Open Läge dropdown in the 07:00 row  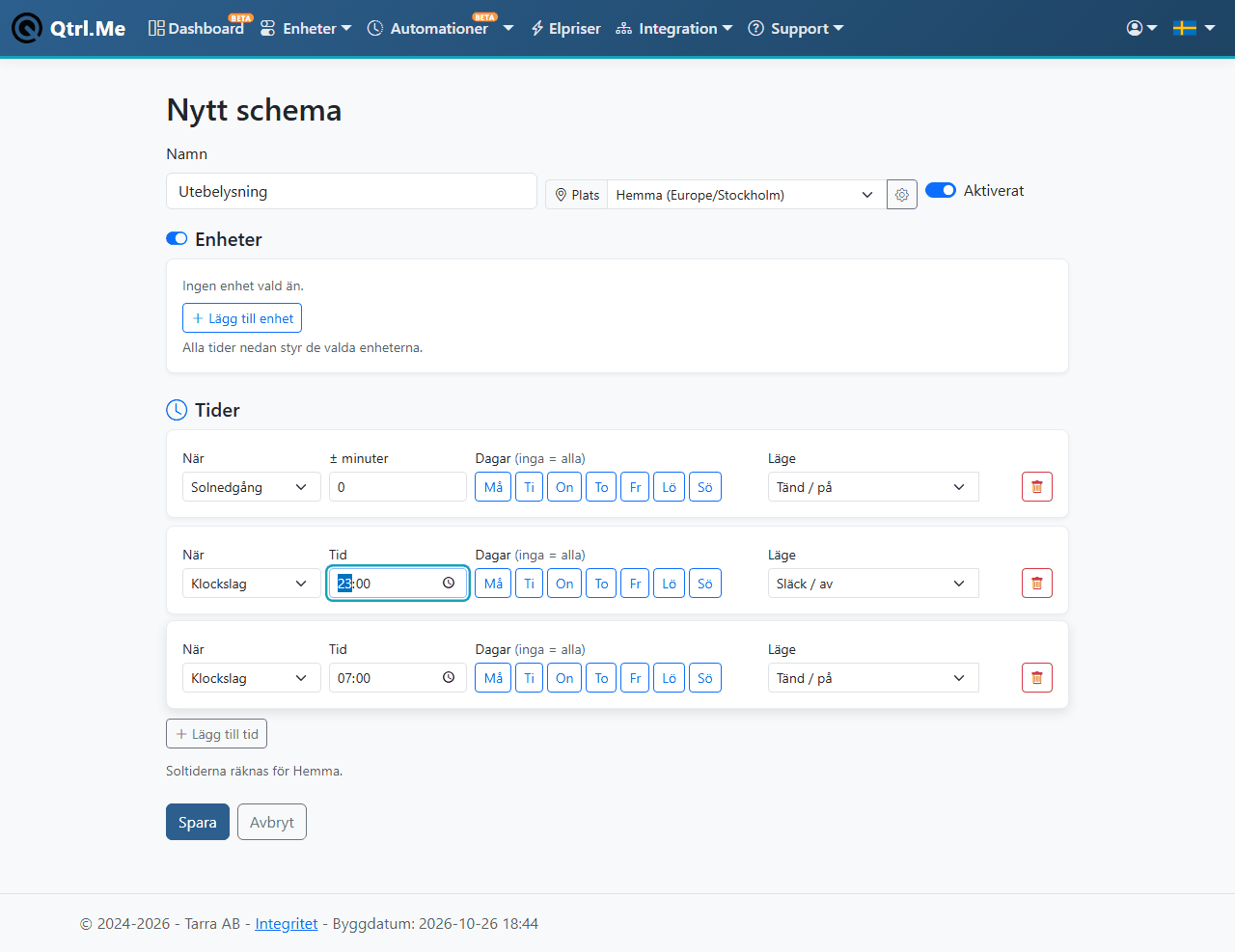pyautogui.click(x=873, y=678)
